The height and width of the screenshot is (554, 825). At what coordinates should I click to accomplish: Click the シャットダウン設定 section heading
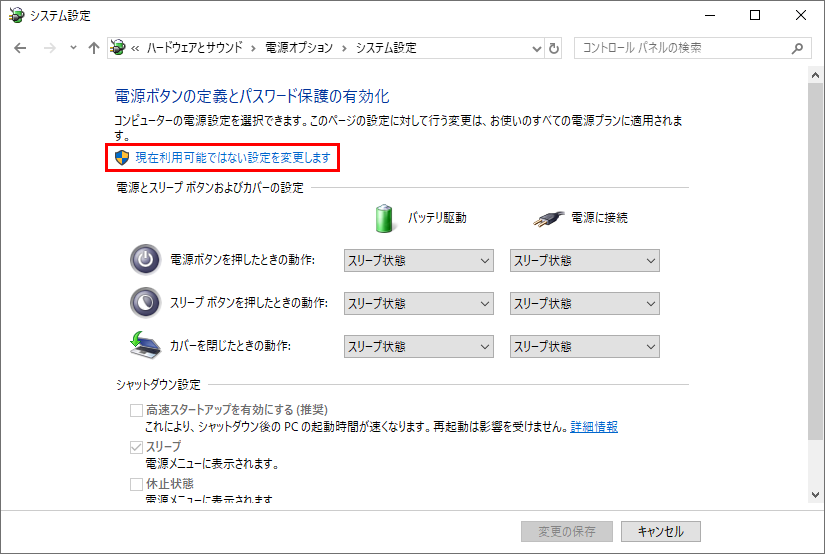click(158, 385)
